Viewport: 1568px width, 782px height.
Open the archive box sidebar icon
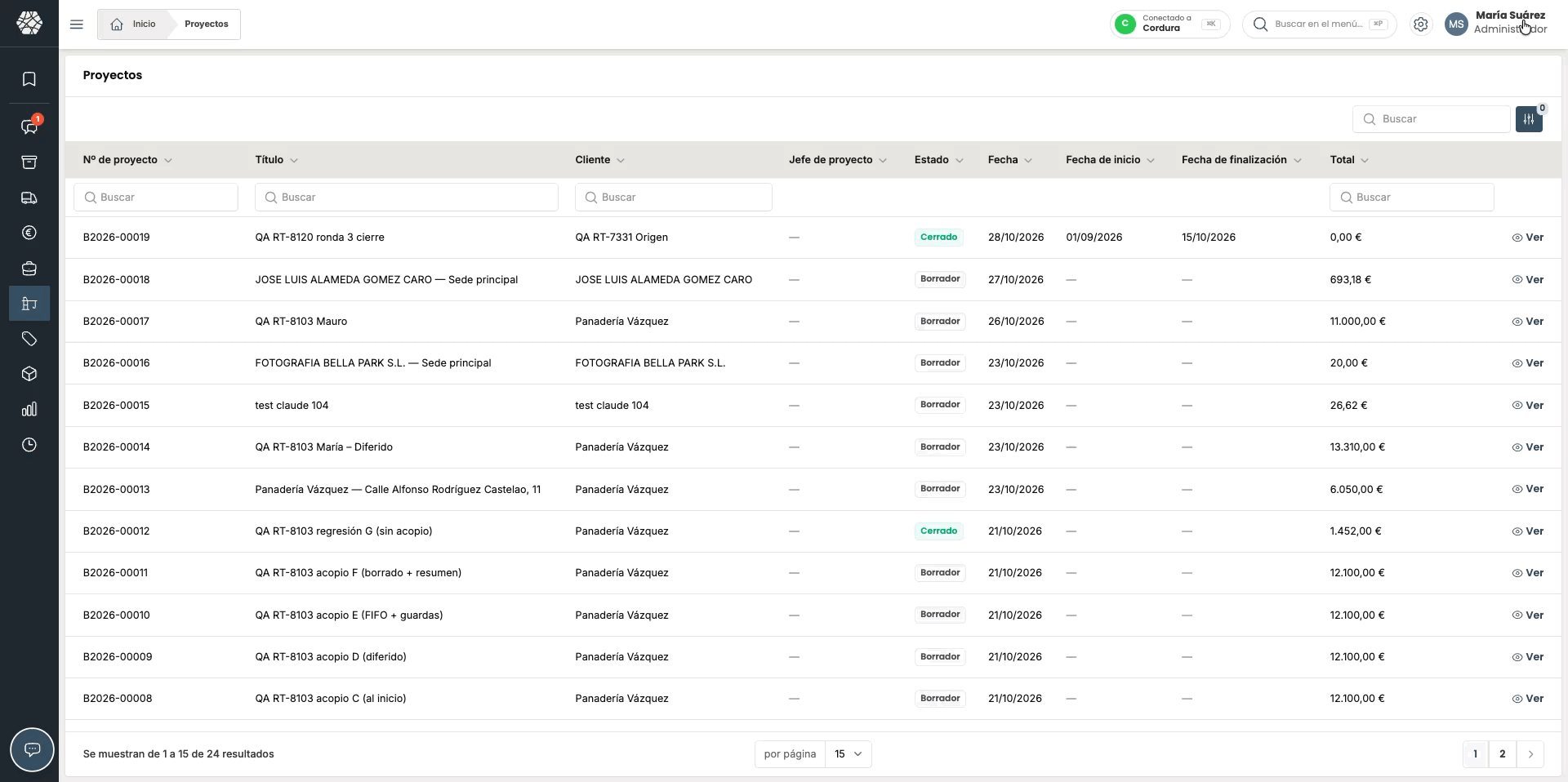coord(29,162)
